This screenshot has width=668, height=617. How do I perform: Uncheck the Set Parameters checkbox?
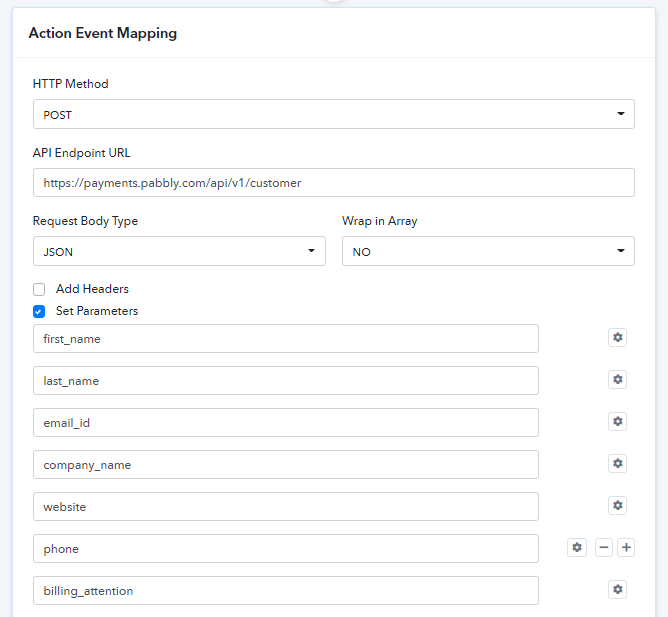(39, 311)
